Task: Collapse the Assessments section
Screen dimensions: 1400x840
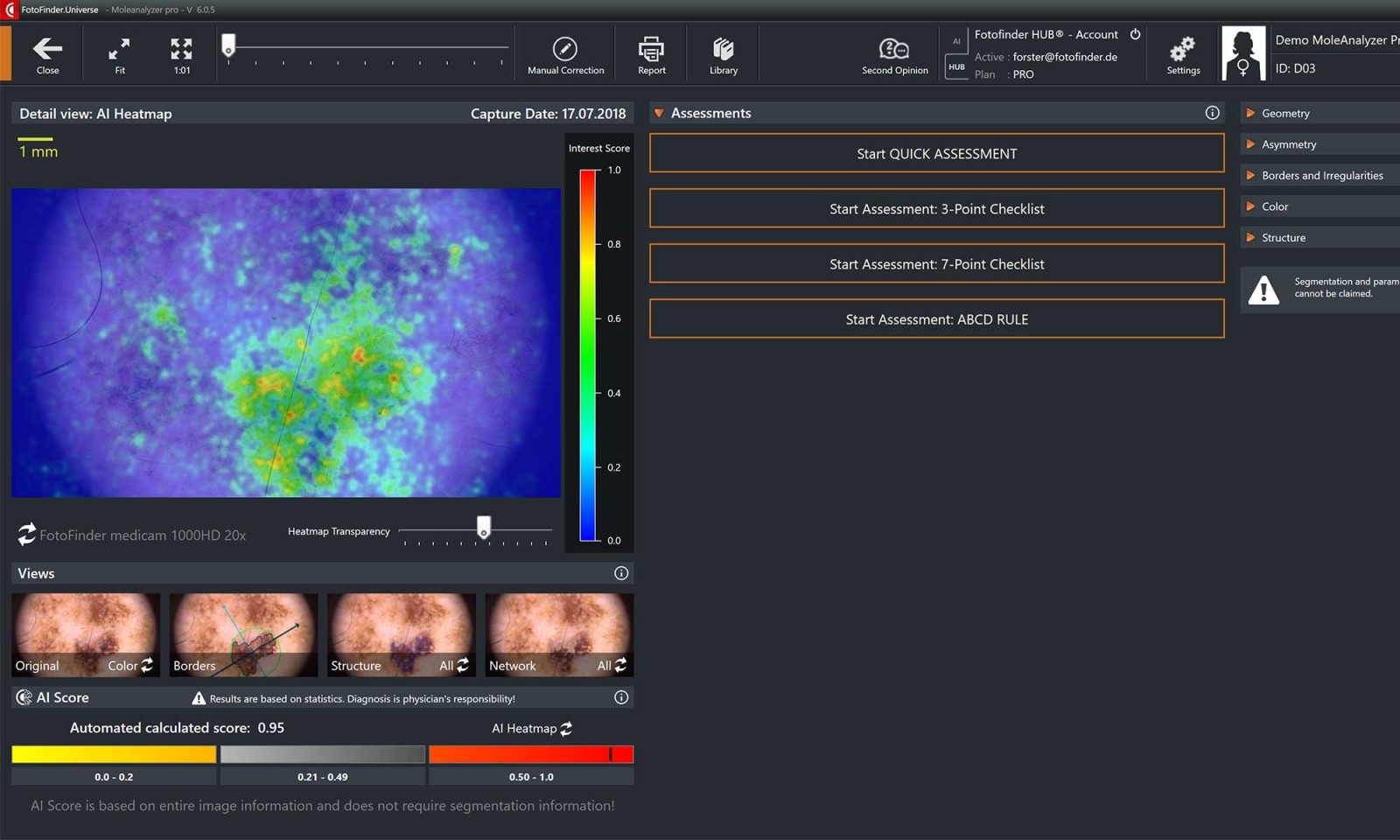Action: (x=659, y=113)
